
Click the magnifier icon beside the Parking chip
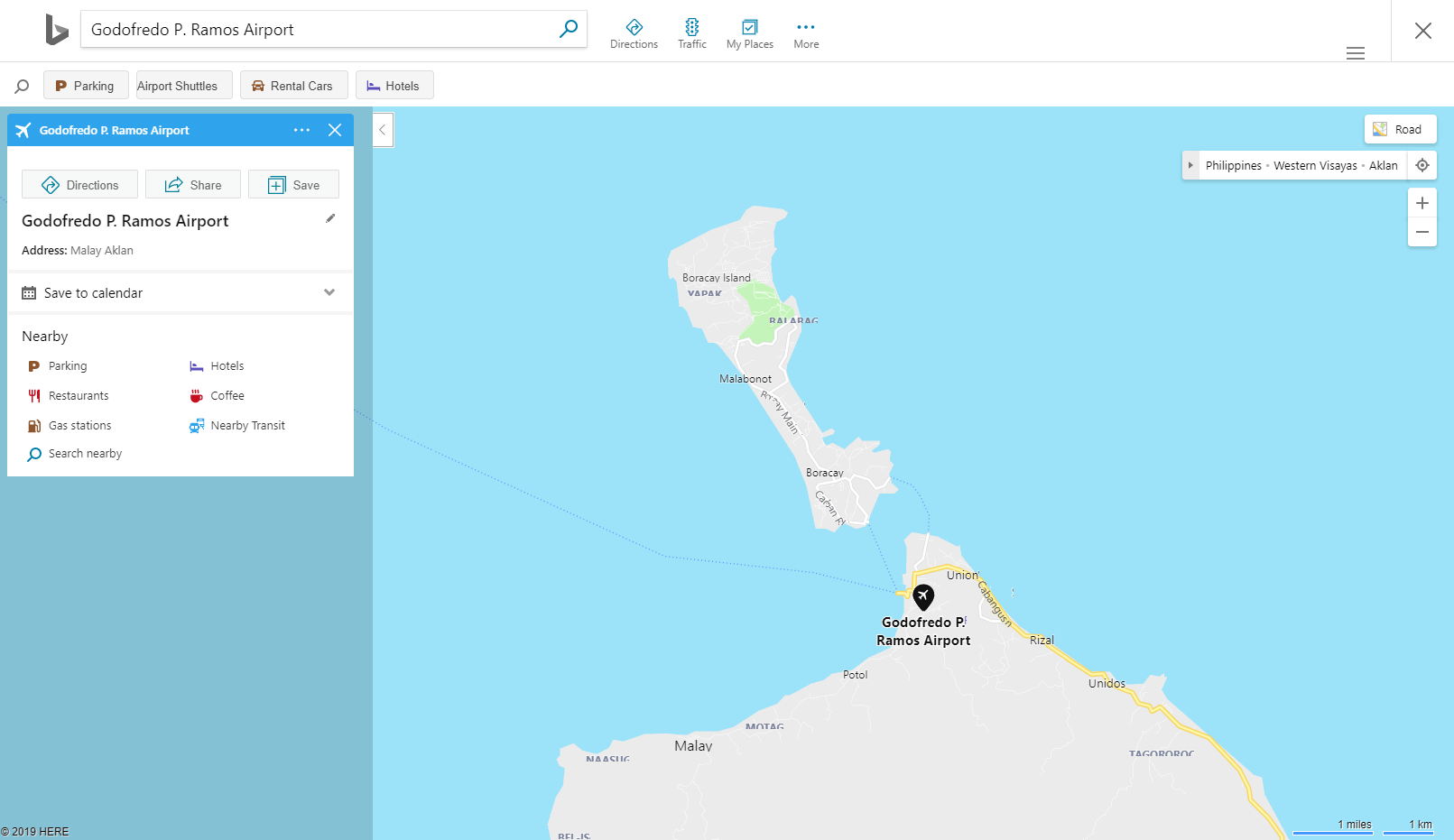tap(22, 86)
